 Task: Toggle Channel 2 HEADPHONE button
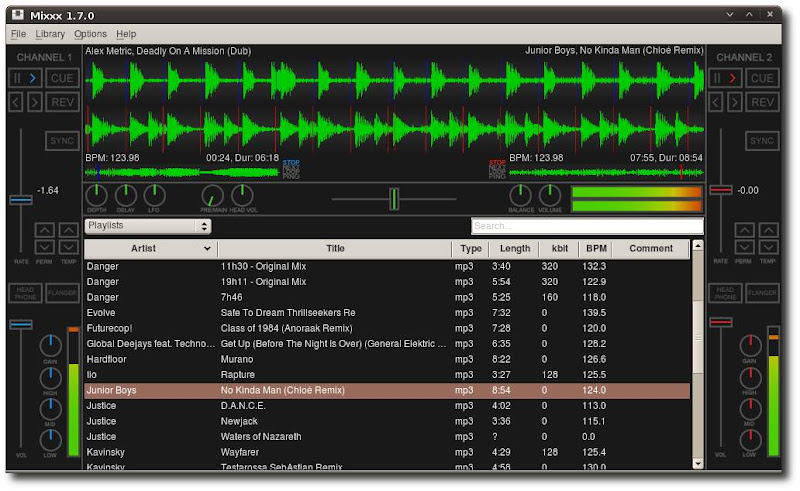725,293
